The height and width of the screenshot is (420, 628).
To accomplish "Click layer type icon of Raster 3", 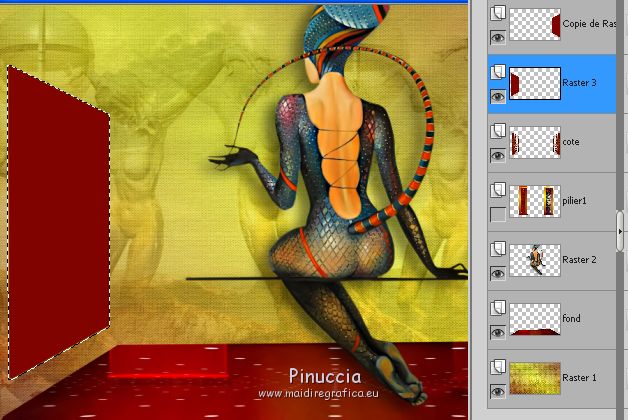I will coord(498,72).
